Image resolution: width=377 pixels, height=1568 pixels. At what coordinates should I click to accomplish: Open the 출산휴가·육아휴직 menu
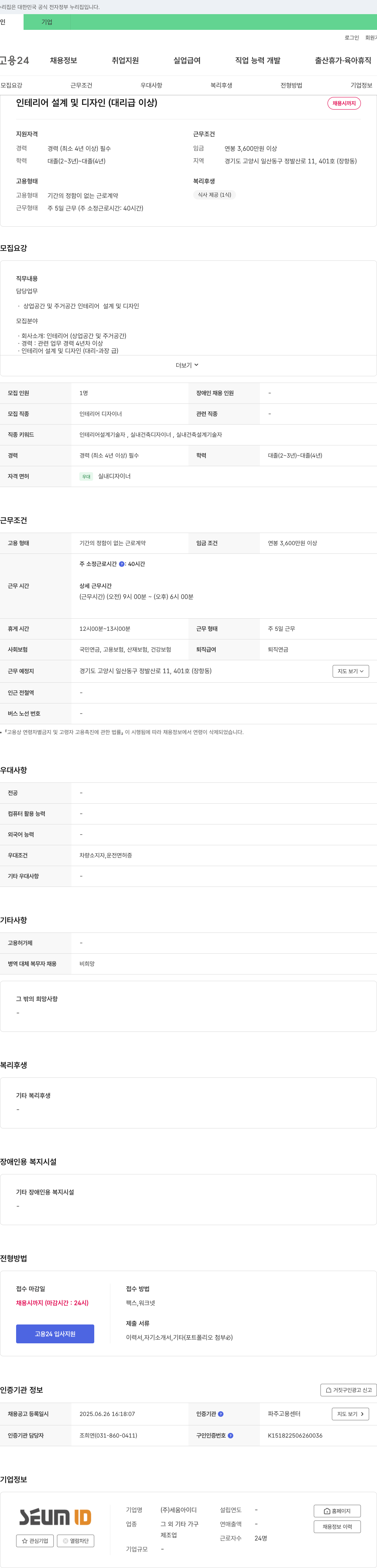click(343, 60)
